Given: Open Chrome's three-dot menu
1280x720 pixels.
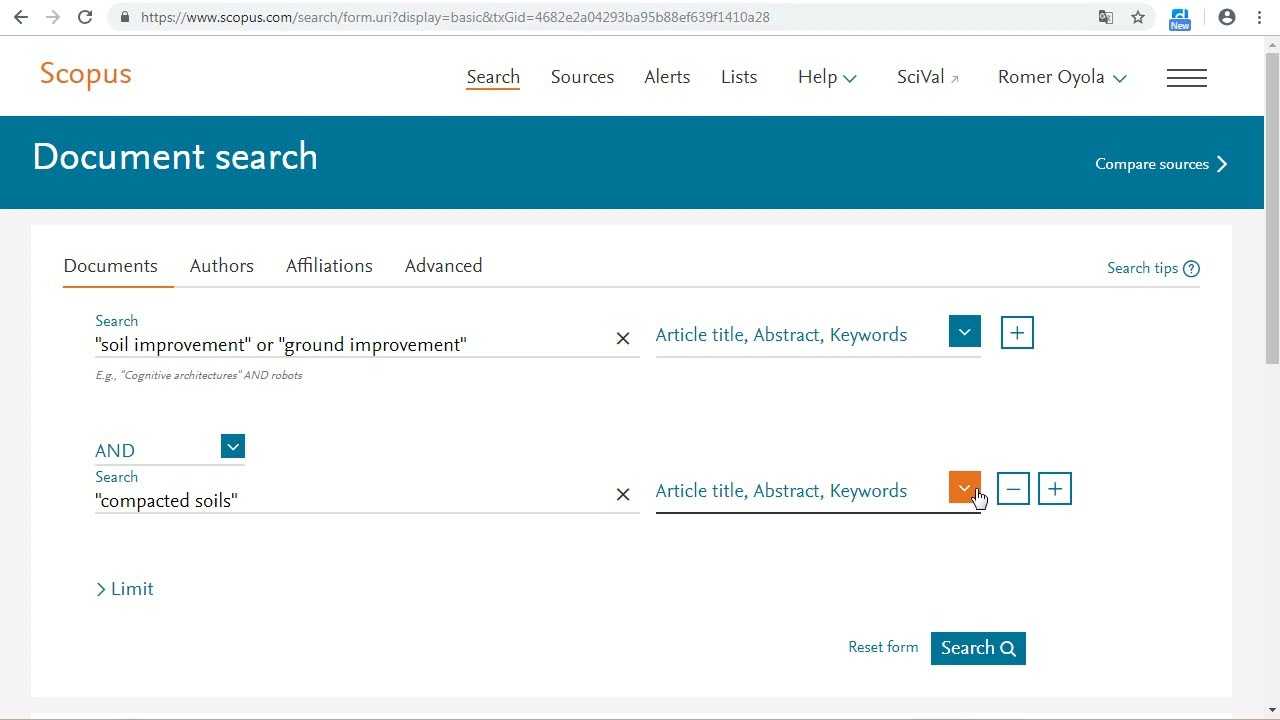Looking at the screenshot, I should pos(1259,17).
